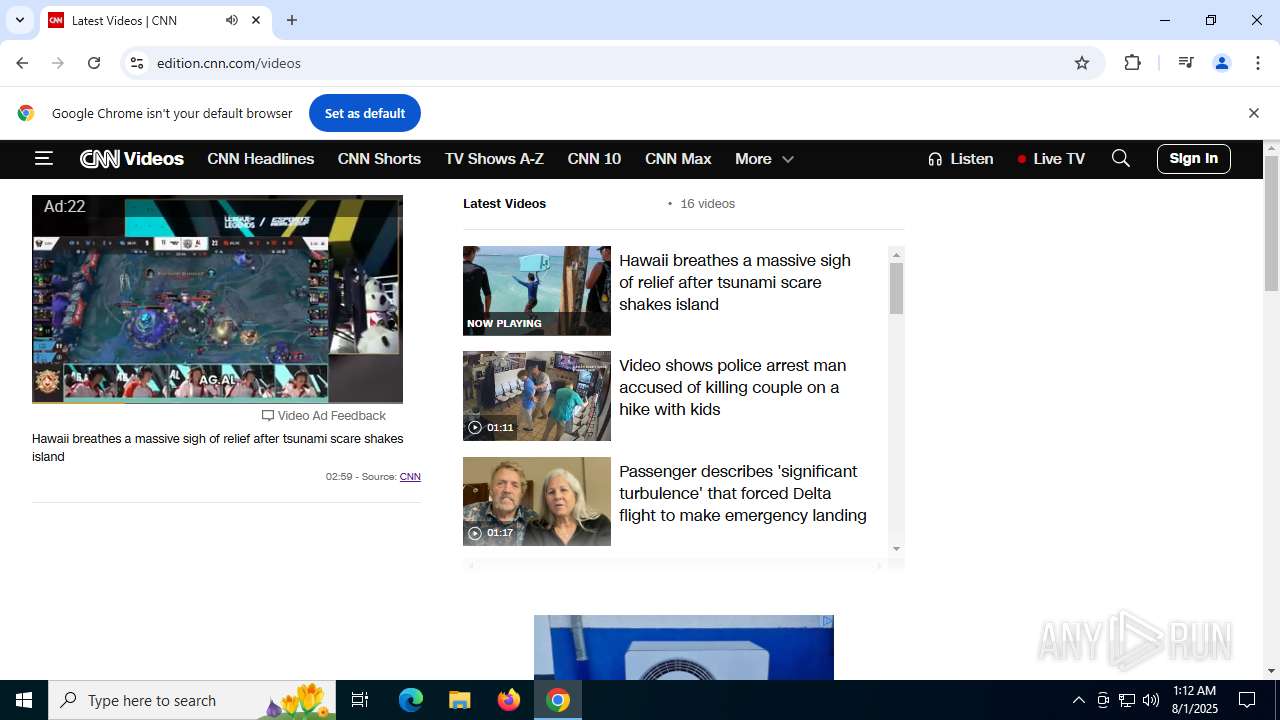
Task: Click the video list scroll up arrow
Action: click(x=896, y=255)
